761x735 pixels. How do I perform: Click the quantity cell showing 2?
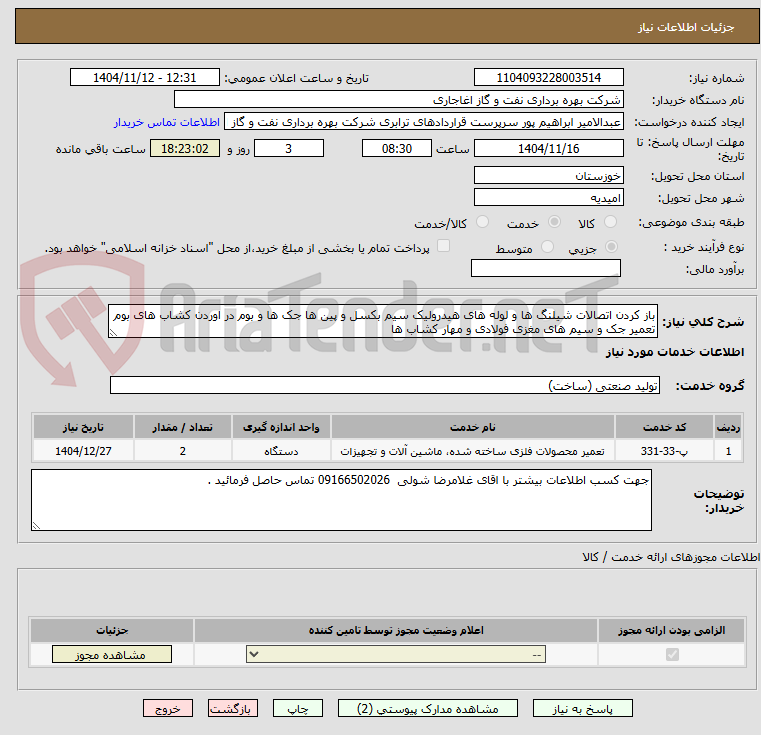coord(183,451)
